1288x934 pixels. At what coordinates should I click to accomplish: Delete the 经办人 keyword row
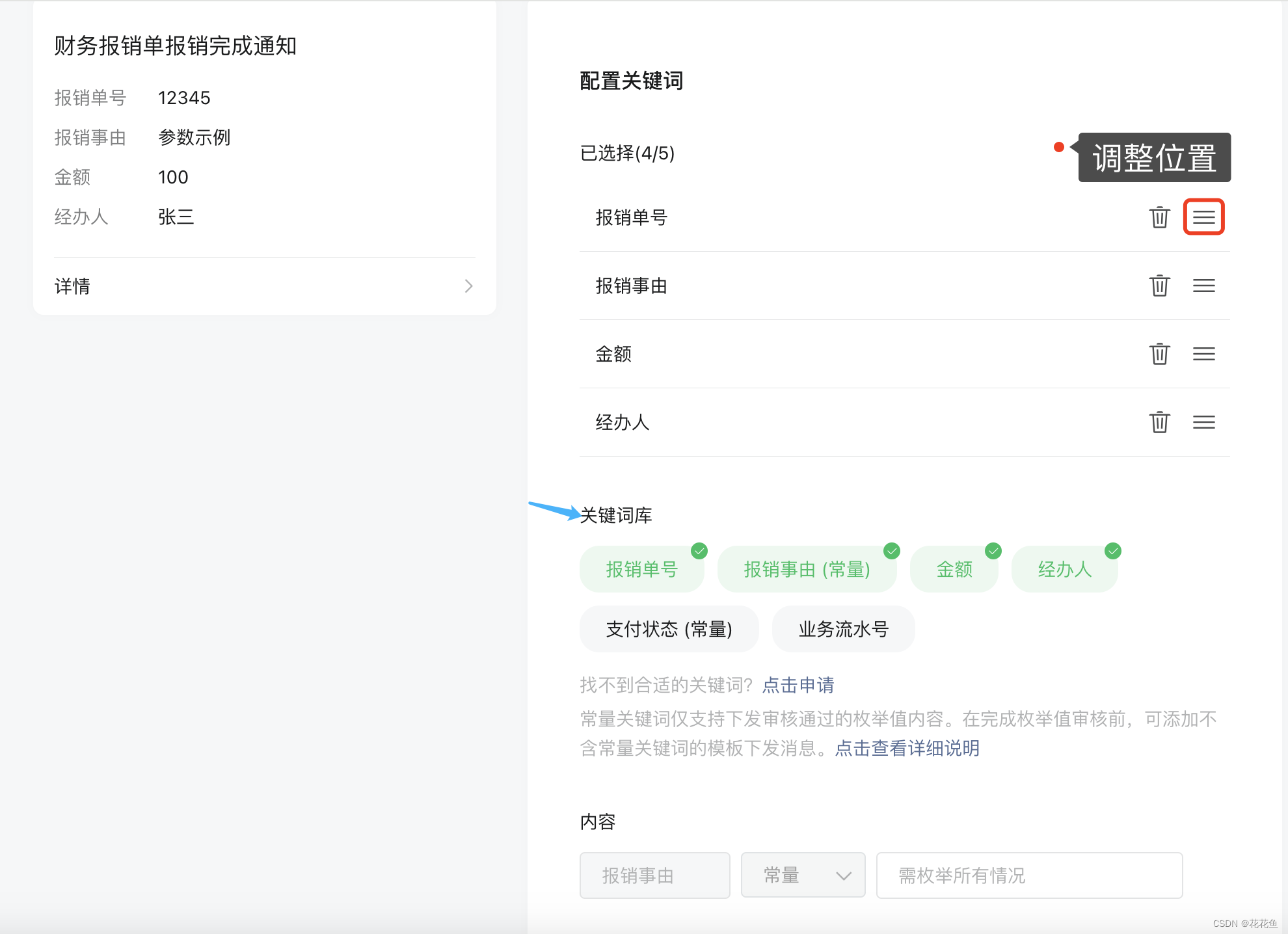coord(1159,422)
